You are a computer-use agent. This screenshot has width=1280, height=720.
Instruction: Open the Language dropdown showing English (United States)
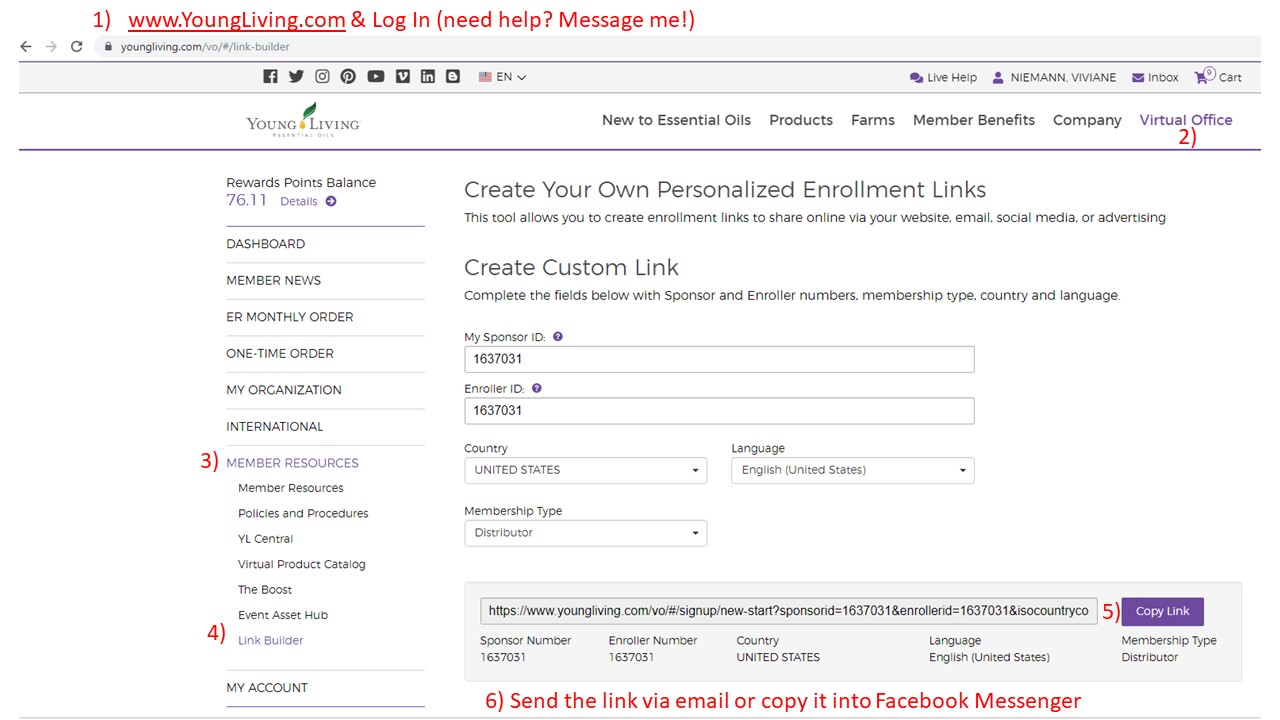tap(852, 470)
